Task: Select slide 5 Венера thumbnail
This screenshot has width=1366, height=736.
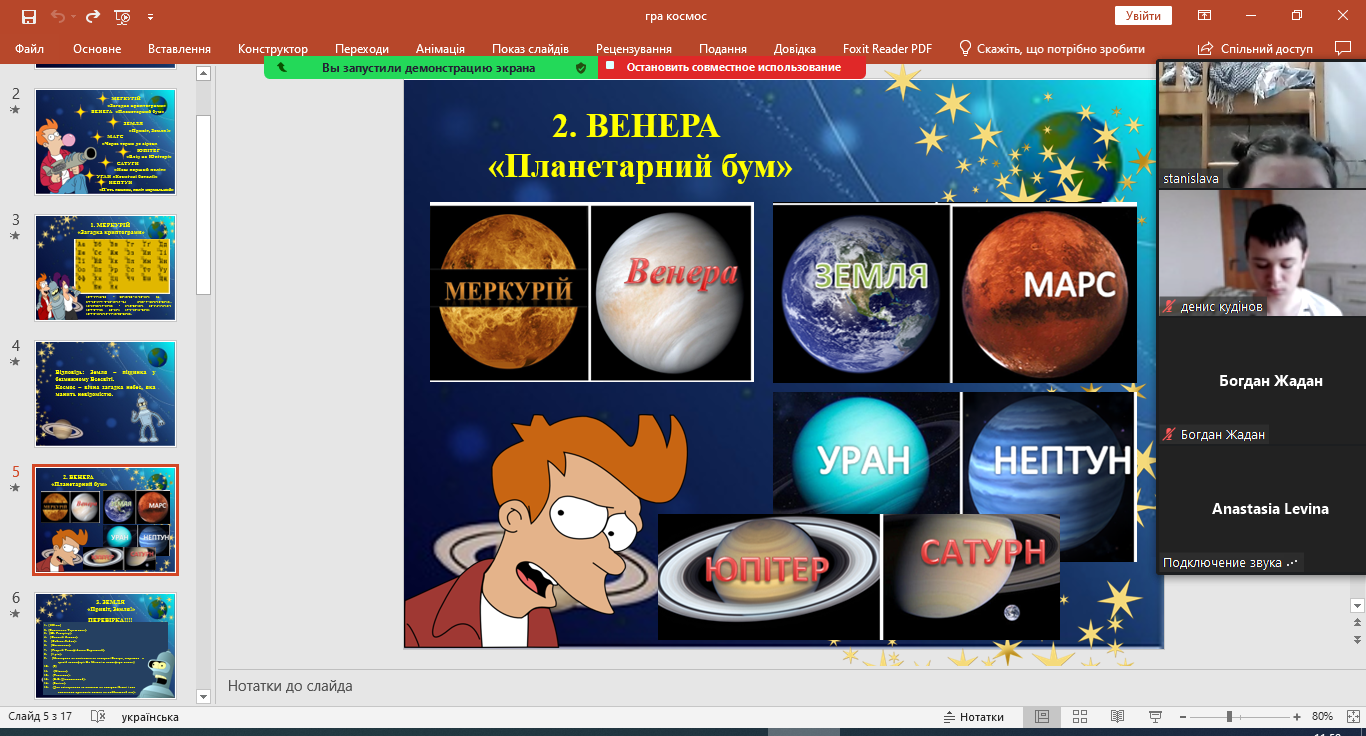Action: 106,520
